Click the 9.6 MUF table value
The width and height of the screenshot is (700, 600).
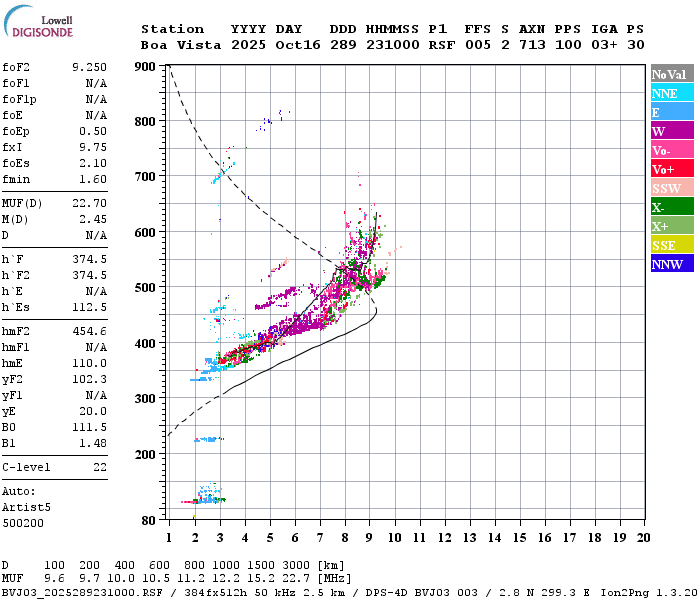tap(54, 579)
